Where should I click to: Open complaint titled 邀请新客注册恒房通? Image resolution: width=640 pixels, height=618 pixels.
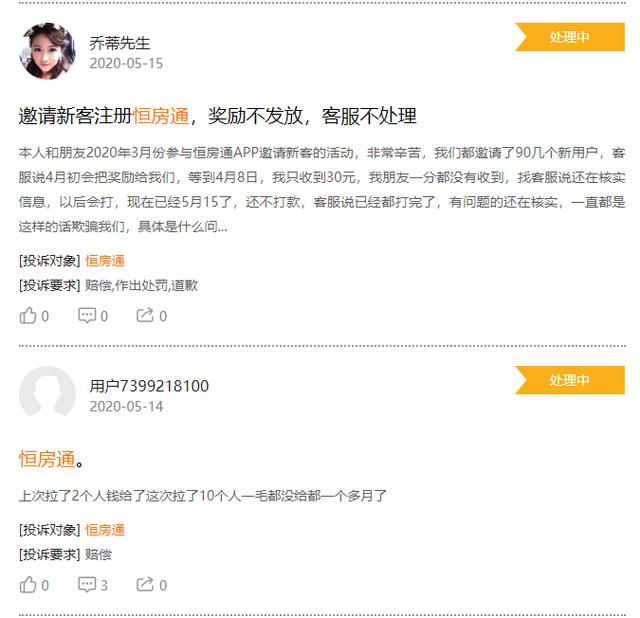218,116
